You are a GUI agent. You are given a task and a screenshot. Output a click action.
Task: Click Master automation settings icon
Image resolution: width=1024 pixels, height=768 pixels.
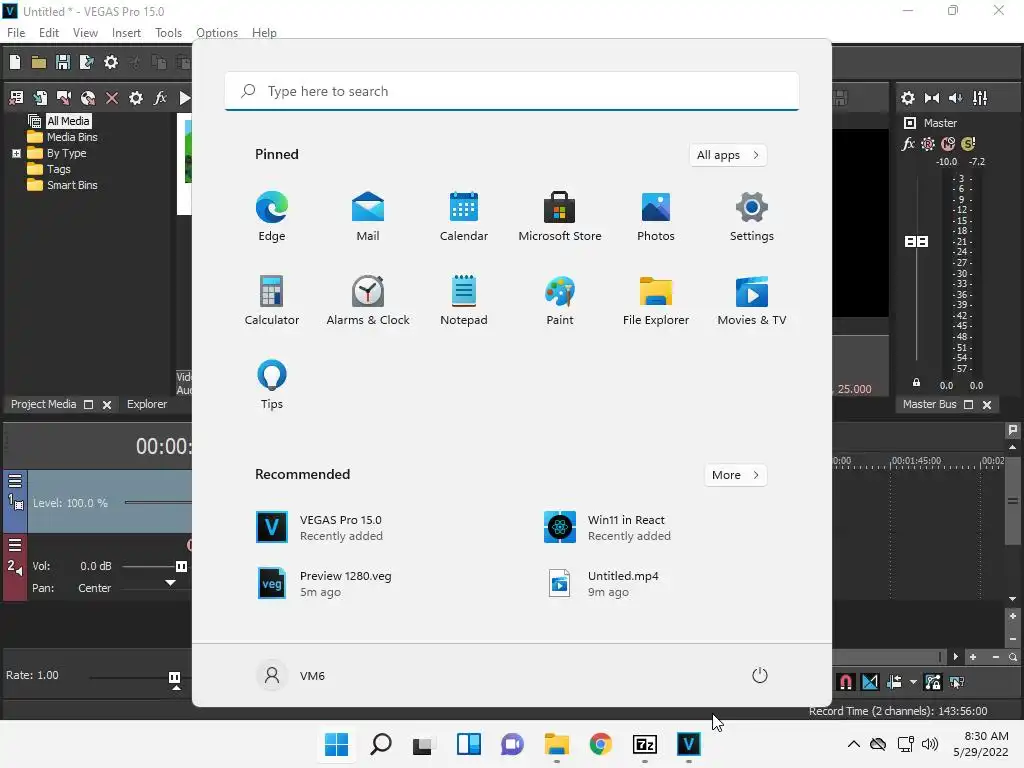pos(928,144)
